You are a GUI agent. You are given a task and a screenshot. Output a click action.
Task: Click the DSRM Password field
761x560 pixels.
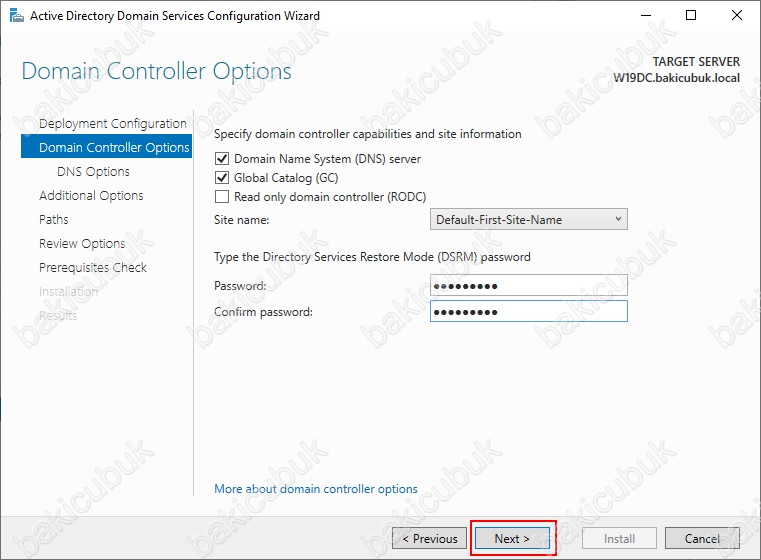pyautogui.click(x=529, y=285)
